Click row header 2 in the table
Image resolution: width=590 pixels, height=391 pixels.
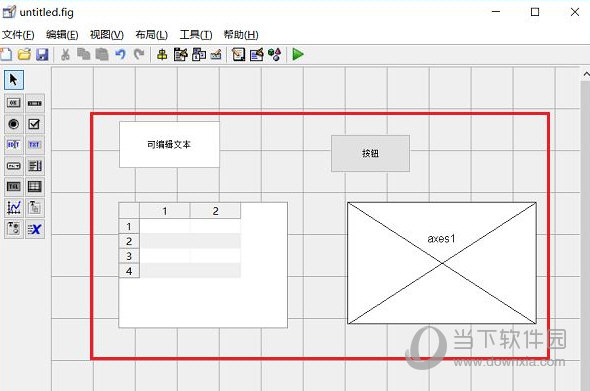pyautogui.click(x=129, y=241)
